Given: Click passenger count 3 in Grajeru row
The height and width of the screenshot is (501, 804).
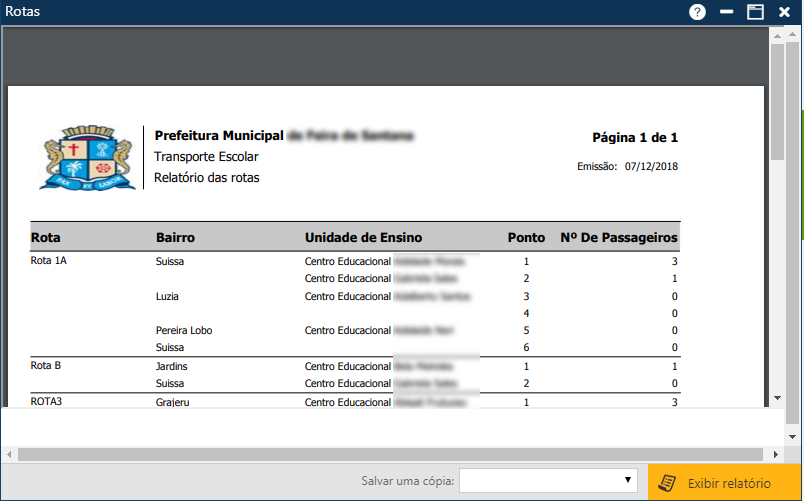Looking at the screenshot, I should coord(675,403).
